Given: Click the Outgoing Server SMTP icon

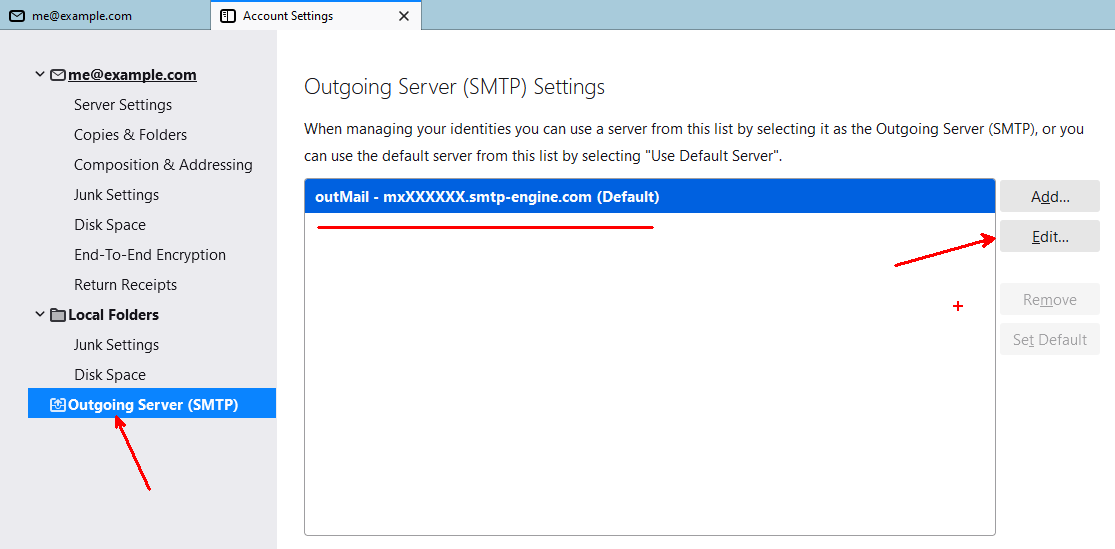Looking at the screenshot, I should pos(58,405).
